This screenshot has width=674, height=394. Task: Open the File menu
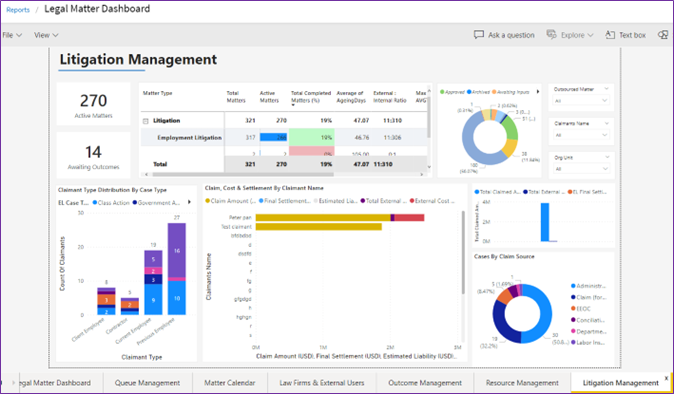tap(12, 35)
